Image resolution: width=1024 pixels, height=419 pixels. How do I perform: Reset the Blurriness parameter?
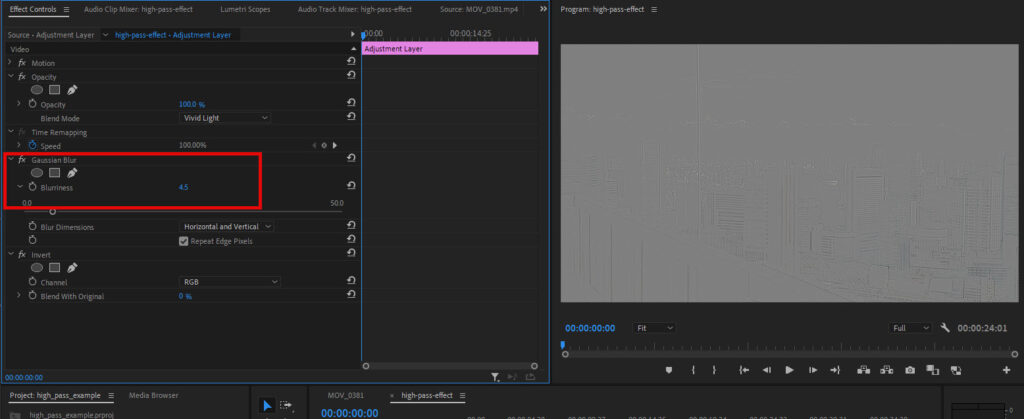351,187
